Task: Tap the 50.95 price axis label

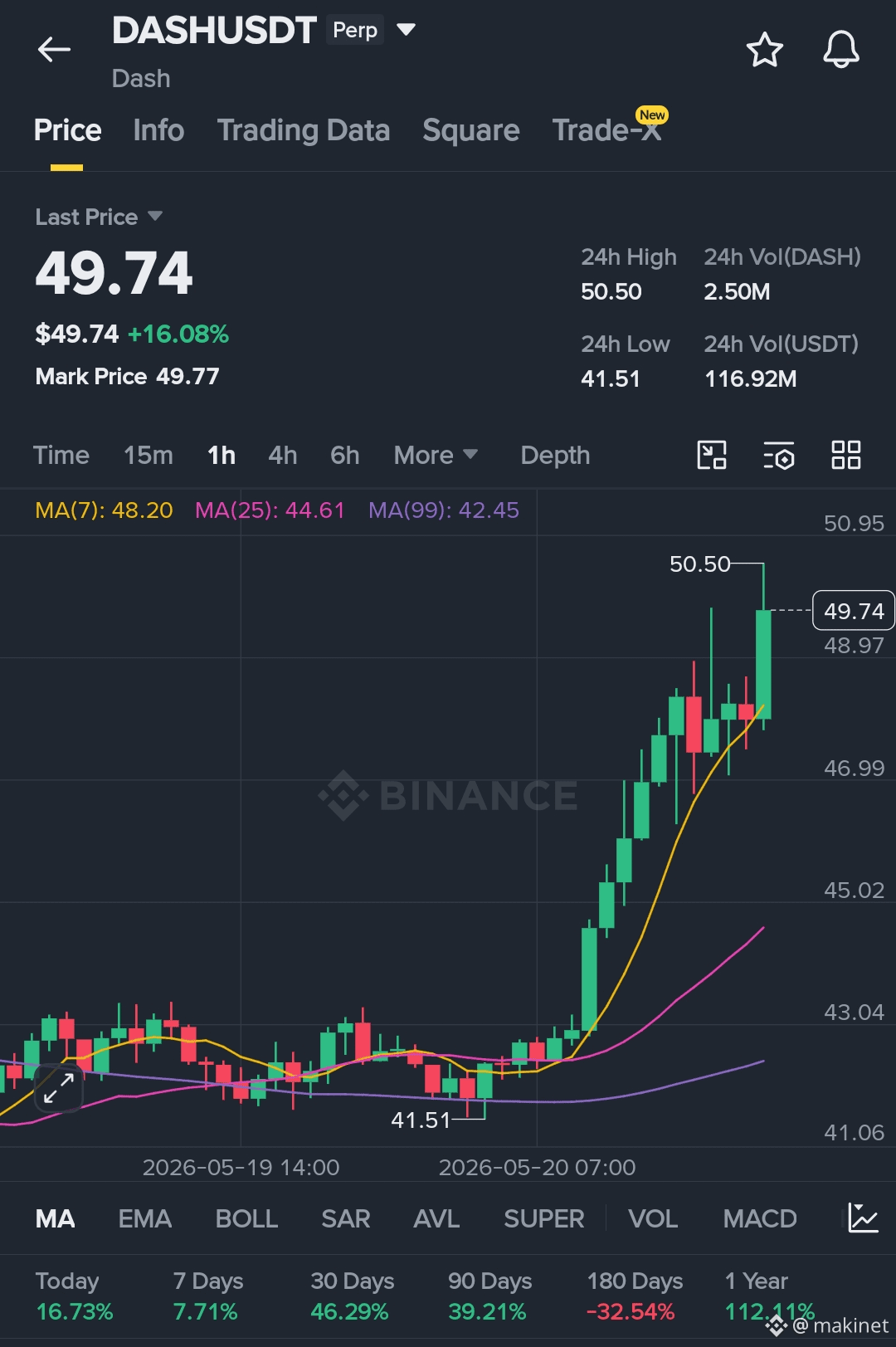Action: point(854,523)
